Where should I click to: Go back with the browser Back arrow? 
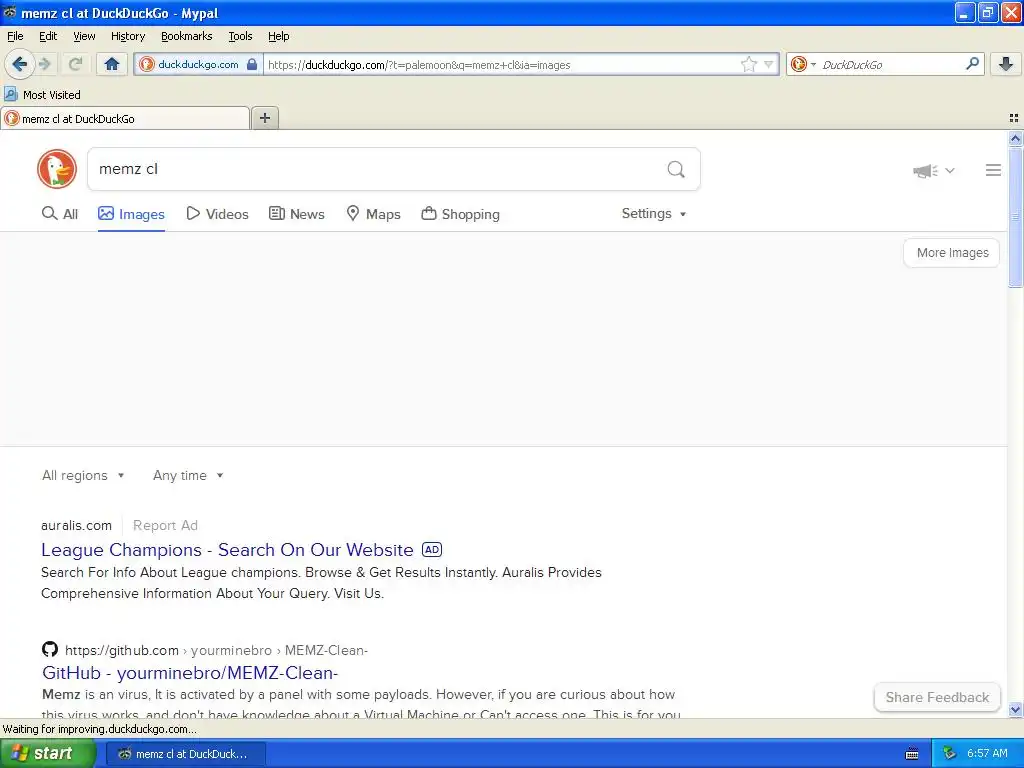[19, 64]
